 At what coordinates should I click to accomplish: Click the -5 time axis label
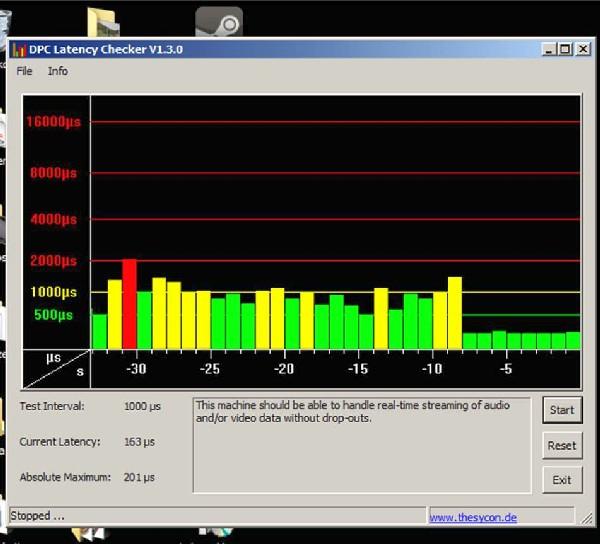tap(506, 369)
